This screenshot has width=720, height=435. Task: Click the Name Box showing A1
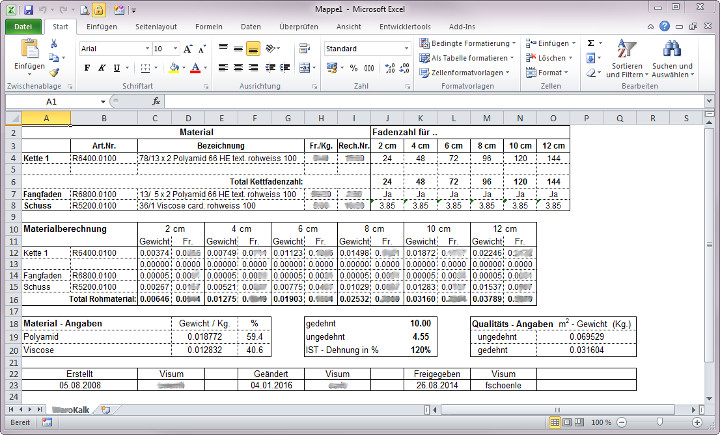pyautogui.click(x=52, y=101)
